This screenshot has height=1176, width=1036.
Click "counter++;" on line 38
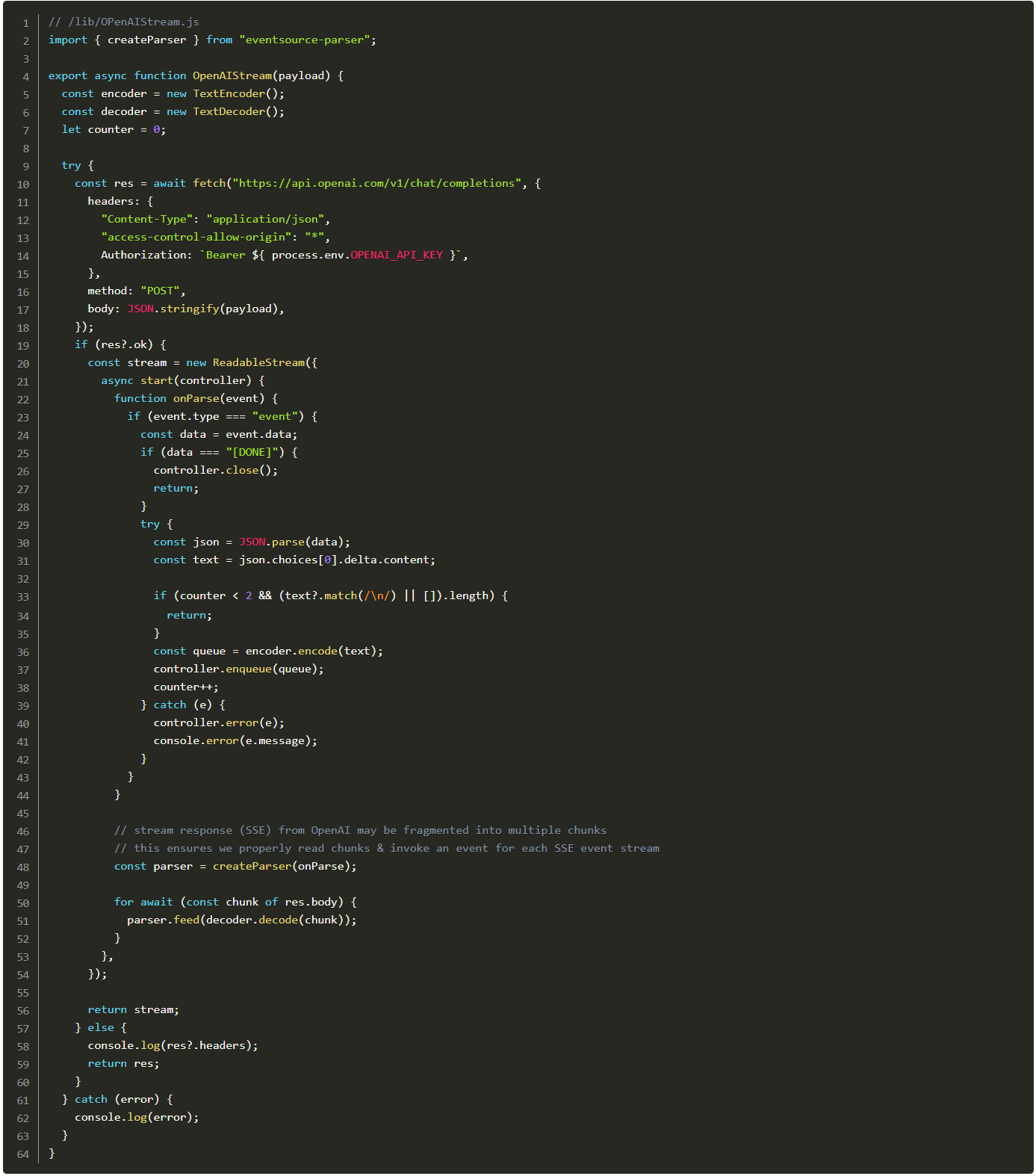click(x=186, y=687)
